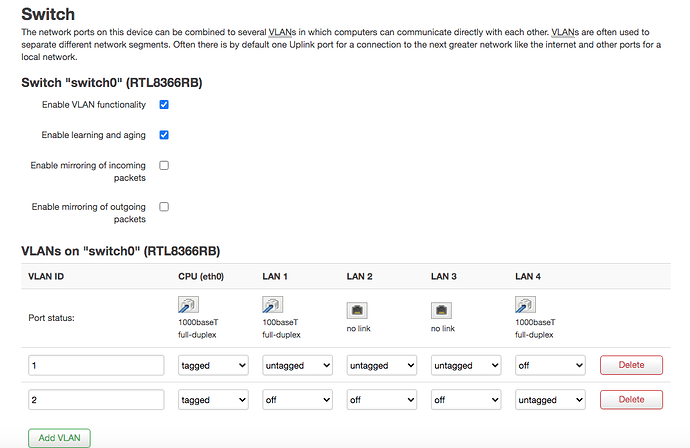Image resolution: width=690 pixels, height=448 pixels.
Task: Focus the VLAN ID field containing 1
Action: [x=96, y=365]
